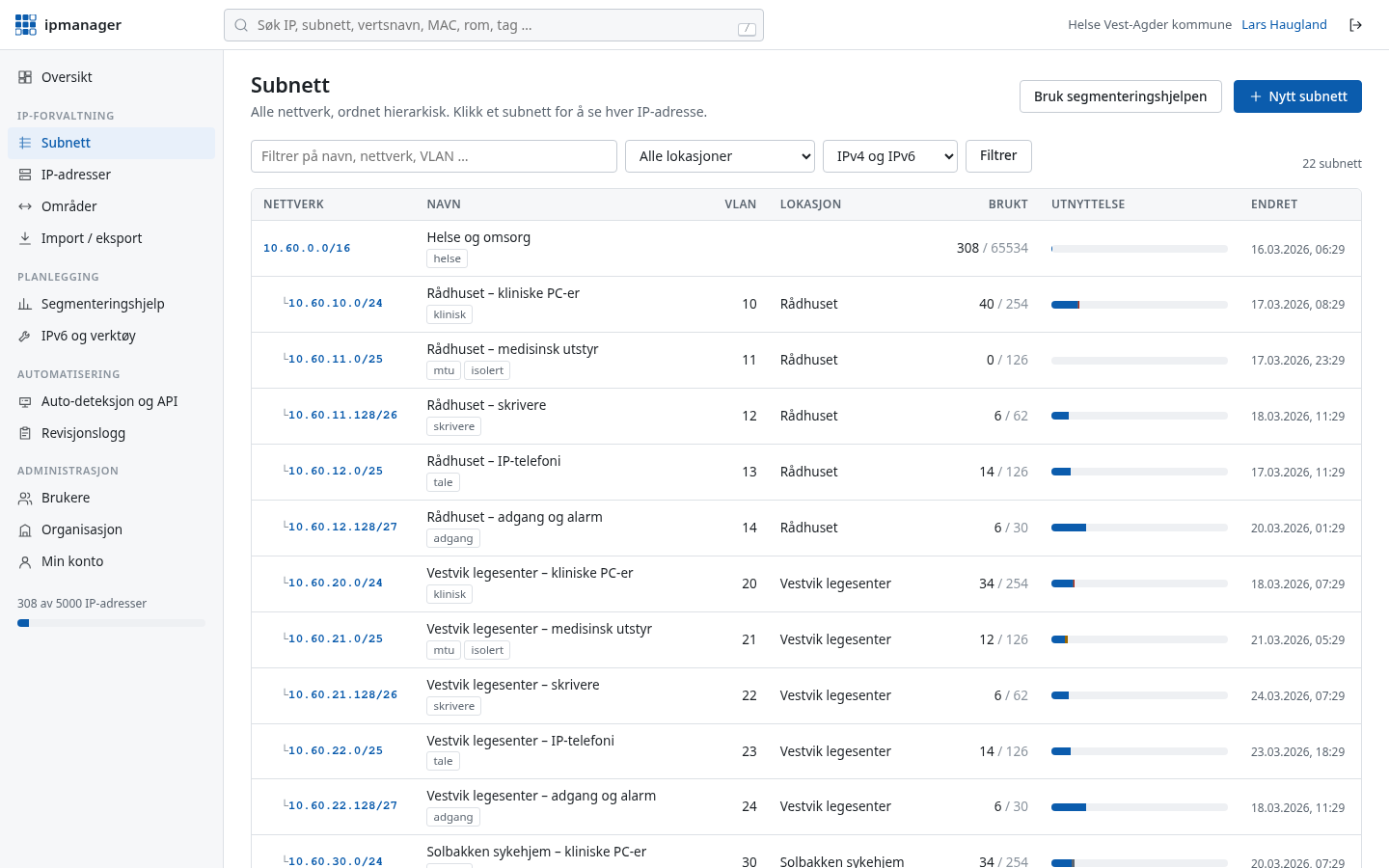
Task: Open the IPv4 og IPv6 dropdown
Action: coord(890,156)
